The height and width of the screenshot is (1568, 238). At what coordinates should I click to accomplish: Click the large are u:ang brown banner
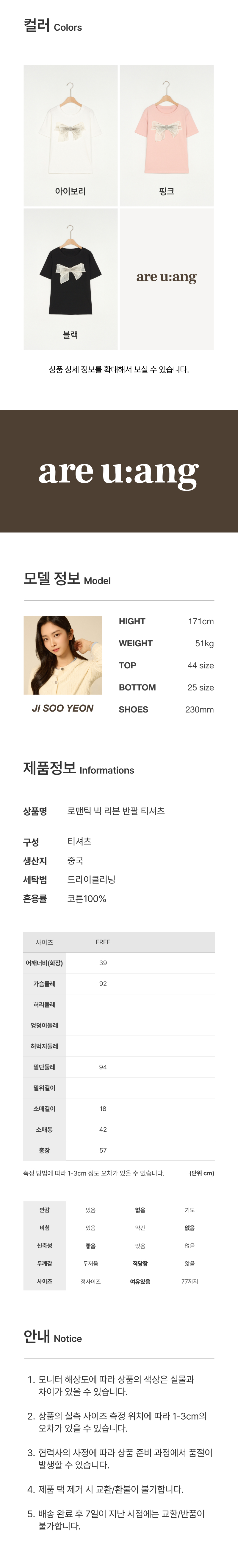119,471
